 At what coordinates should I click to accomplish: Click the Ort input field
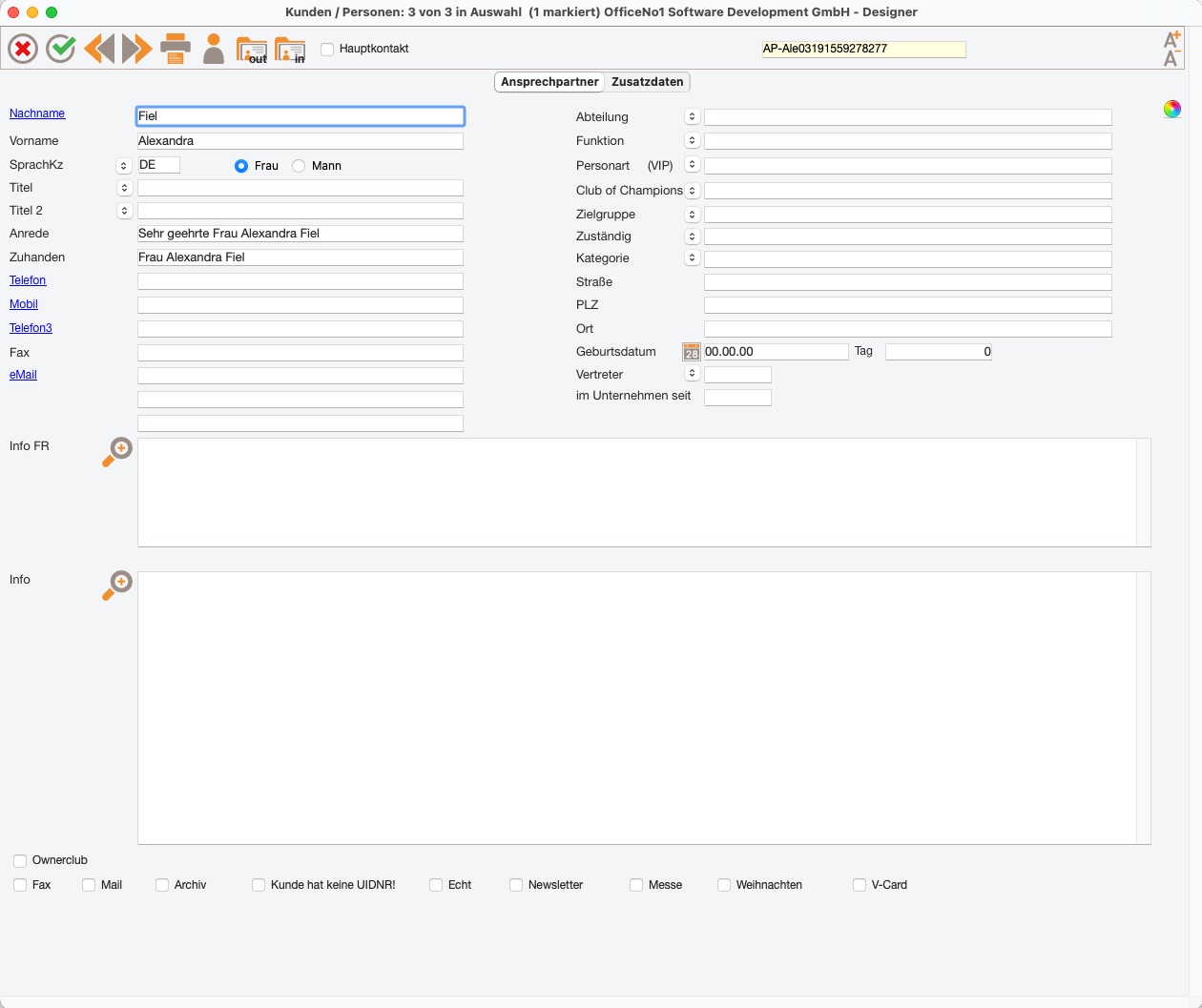[907, 329]
